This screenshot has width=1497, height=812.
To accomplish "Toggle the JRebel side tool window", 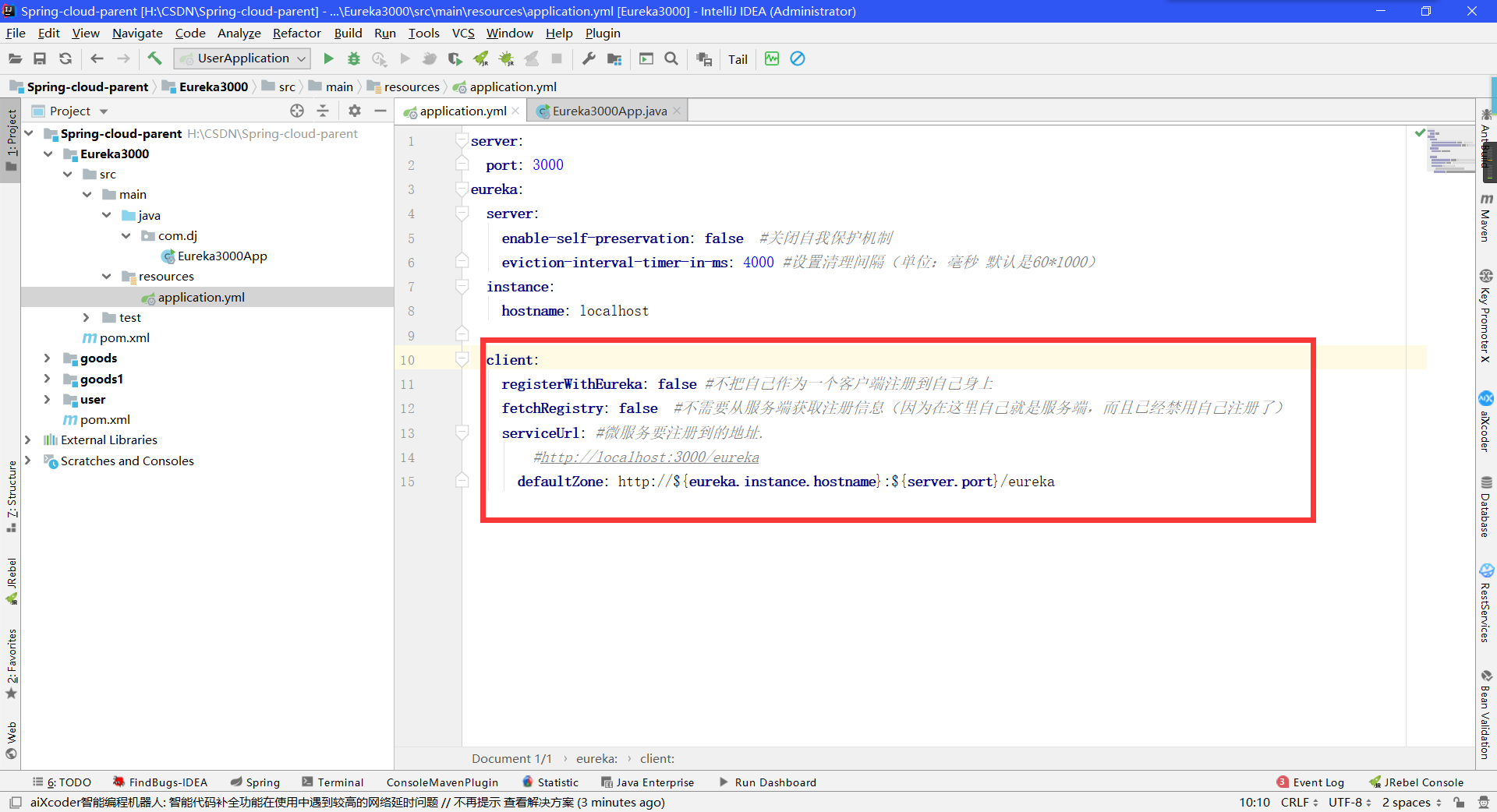I will (11, 581).
